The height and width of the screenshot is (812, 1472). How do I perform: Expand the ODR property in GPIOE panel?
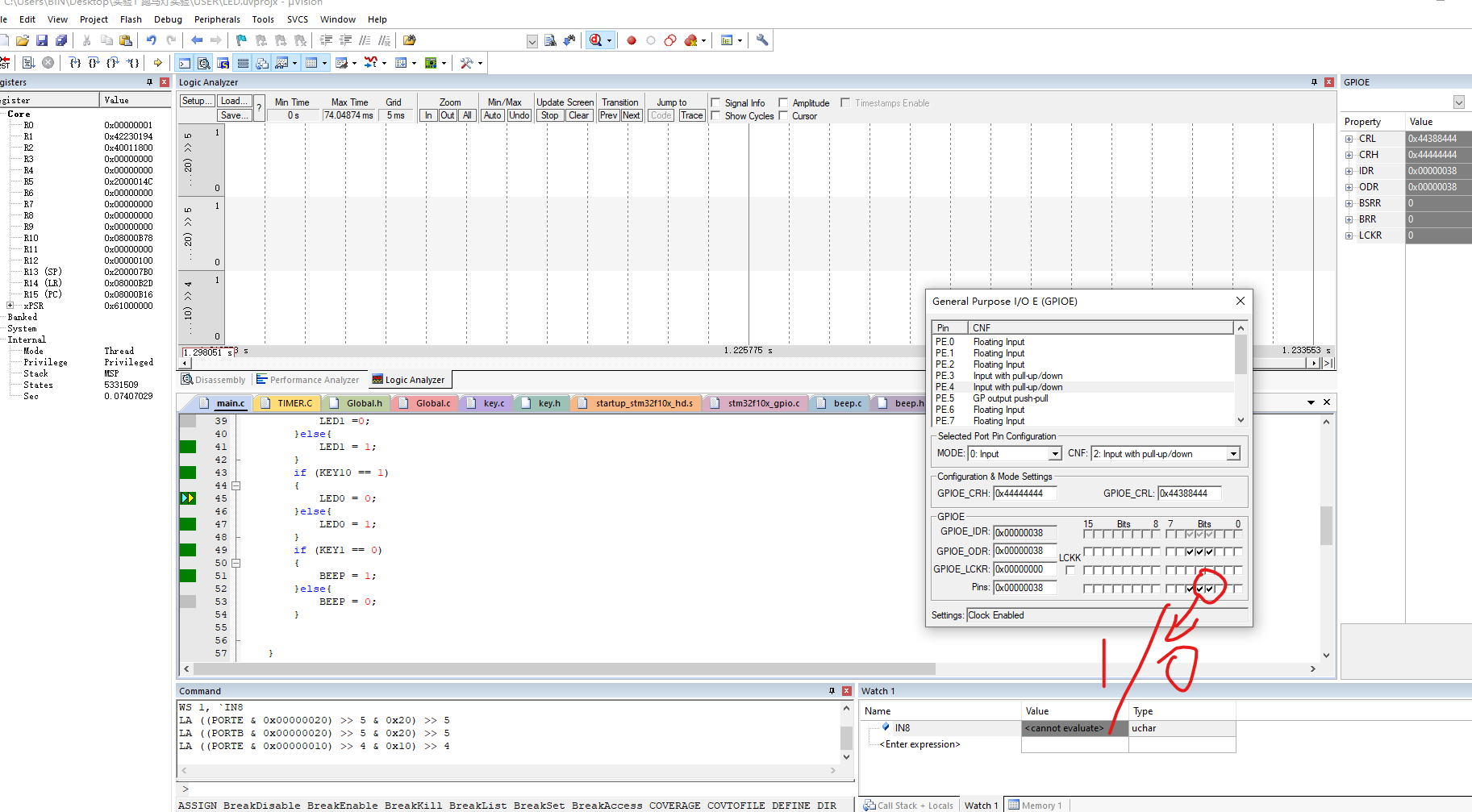pyautogui.click(x=1349, y=187)
